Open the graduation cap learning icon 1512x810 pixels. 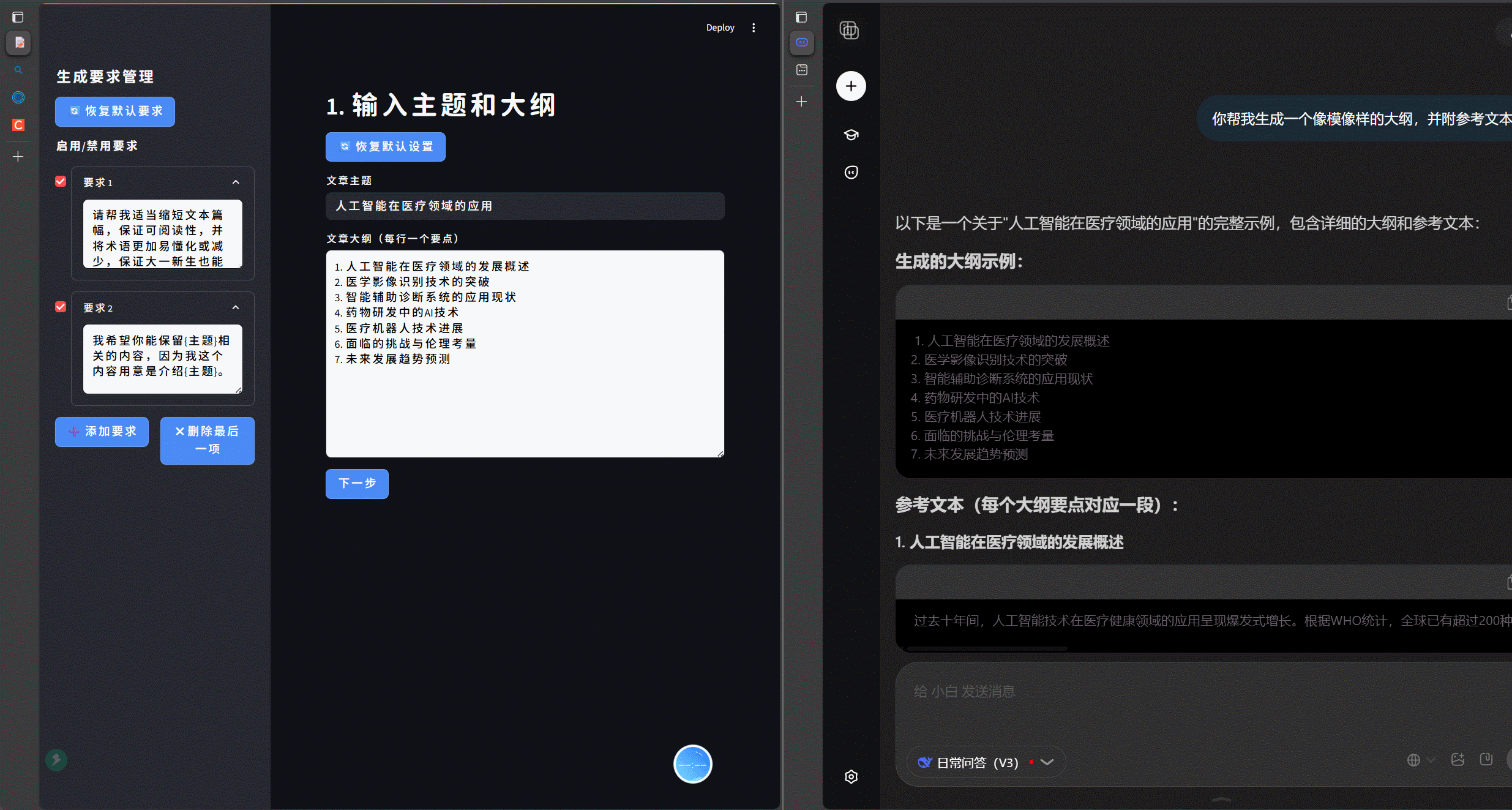pos(851,135)
